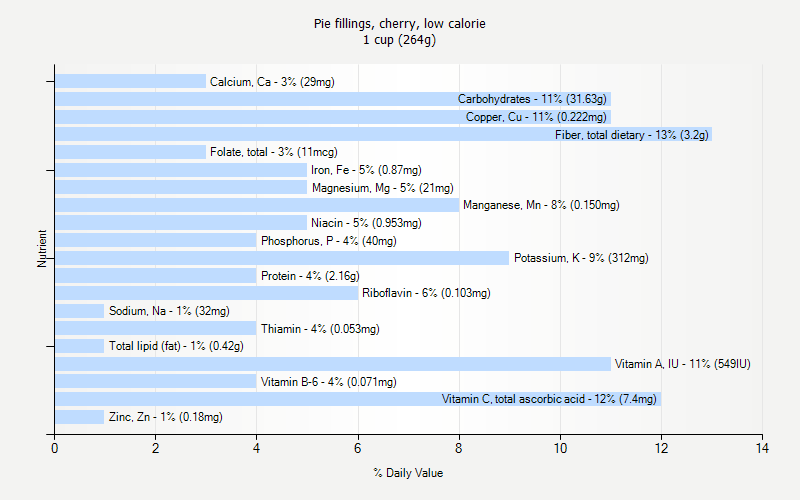800x500 pixels.
Task: Click the 'Fiber, total dietary - 13% (3.2g)' label
Action: pyautogui.click(x=632, y=135)
